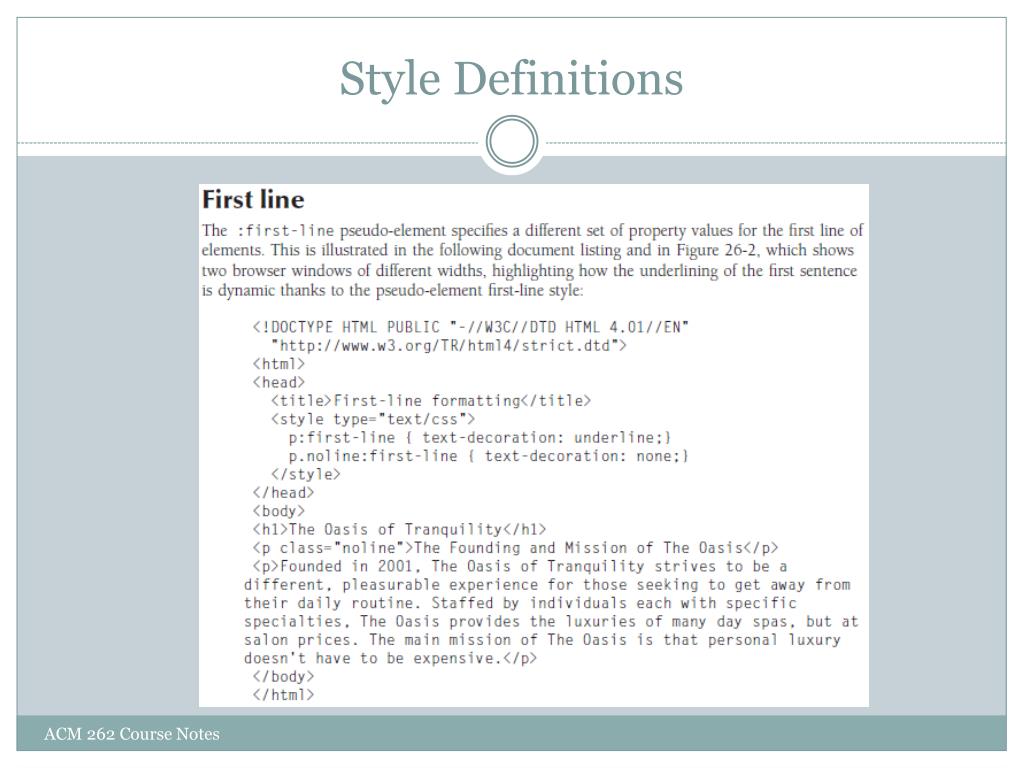The width and height of the screenshot is (1024, 768).
Task: Click the ':first-line' word in the paragraph
Action: tap(285, 231)
